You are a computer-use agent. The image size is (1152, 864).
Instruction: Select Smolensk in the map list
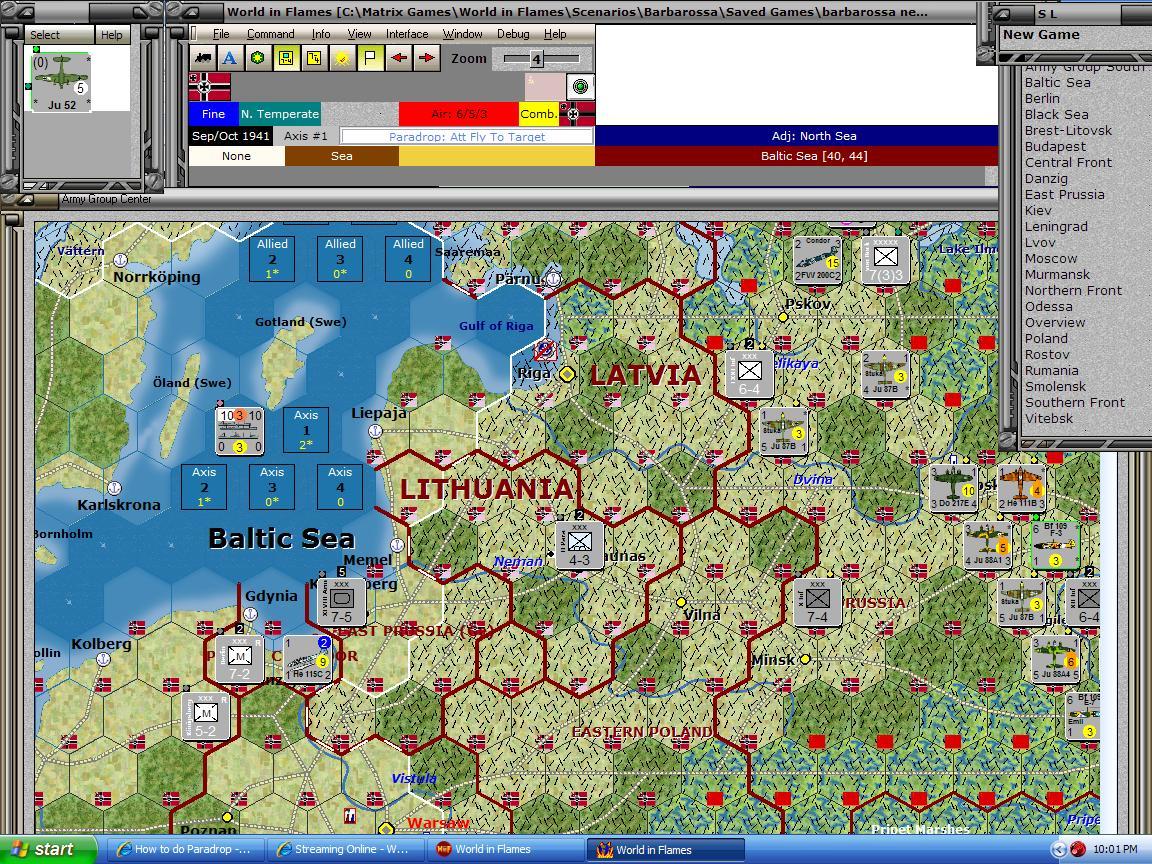[1055, 386]
